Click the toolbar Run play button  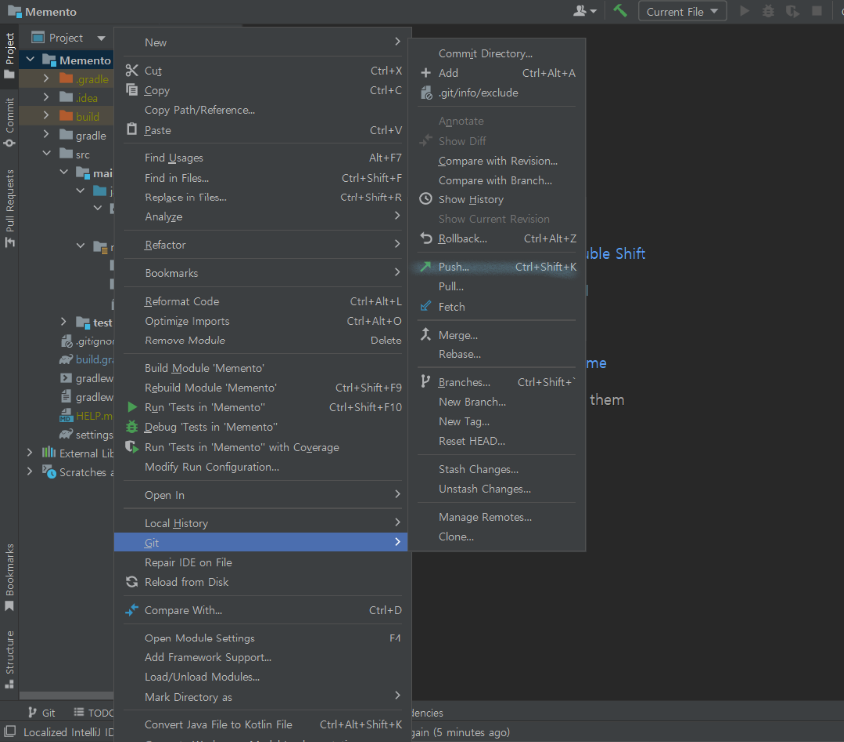744,11
